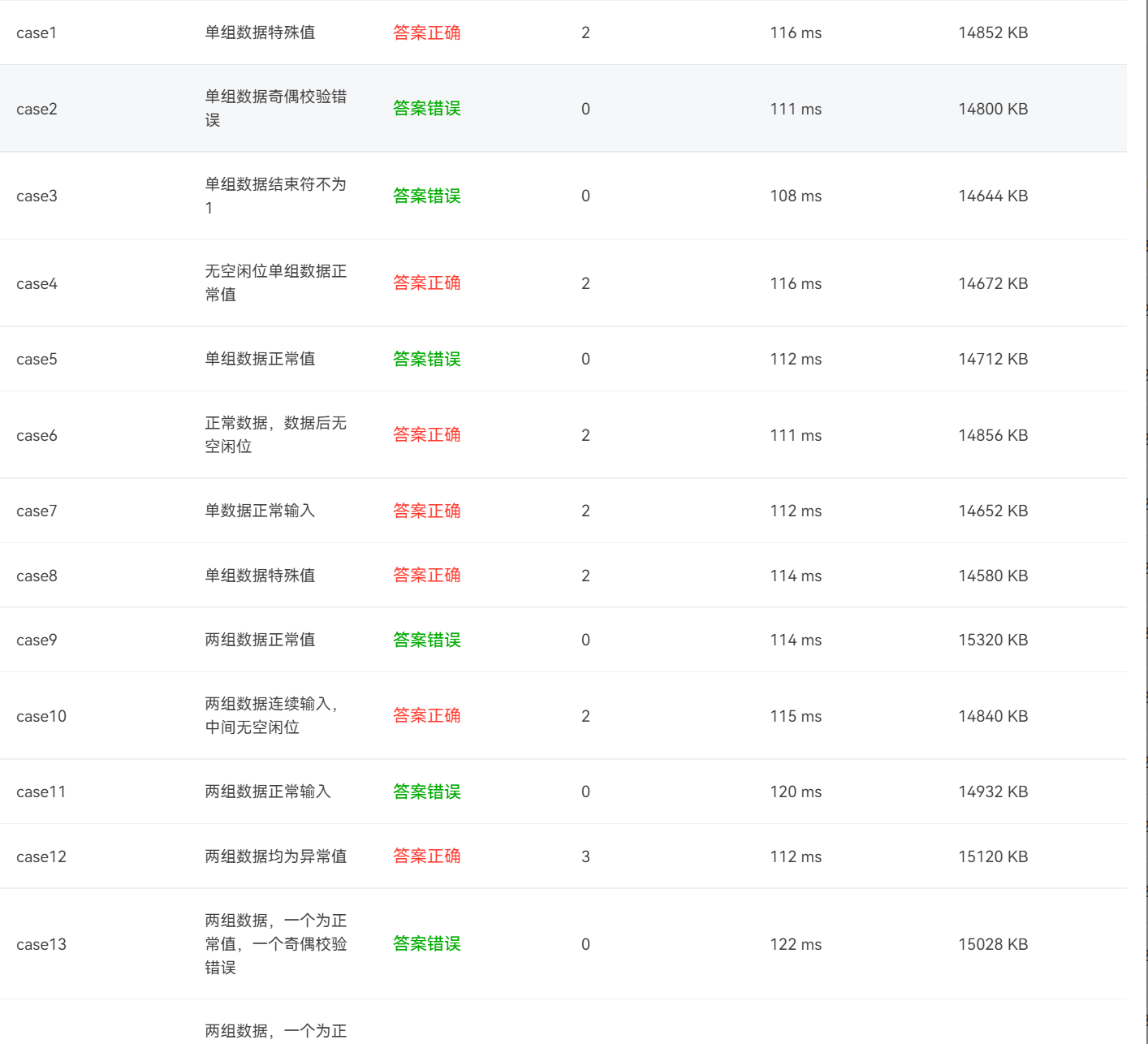The image size is (1148, 1044).
Task: Click case5 description 单组数据正常值
Action: [x=260, y=359]
